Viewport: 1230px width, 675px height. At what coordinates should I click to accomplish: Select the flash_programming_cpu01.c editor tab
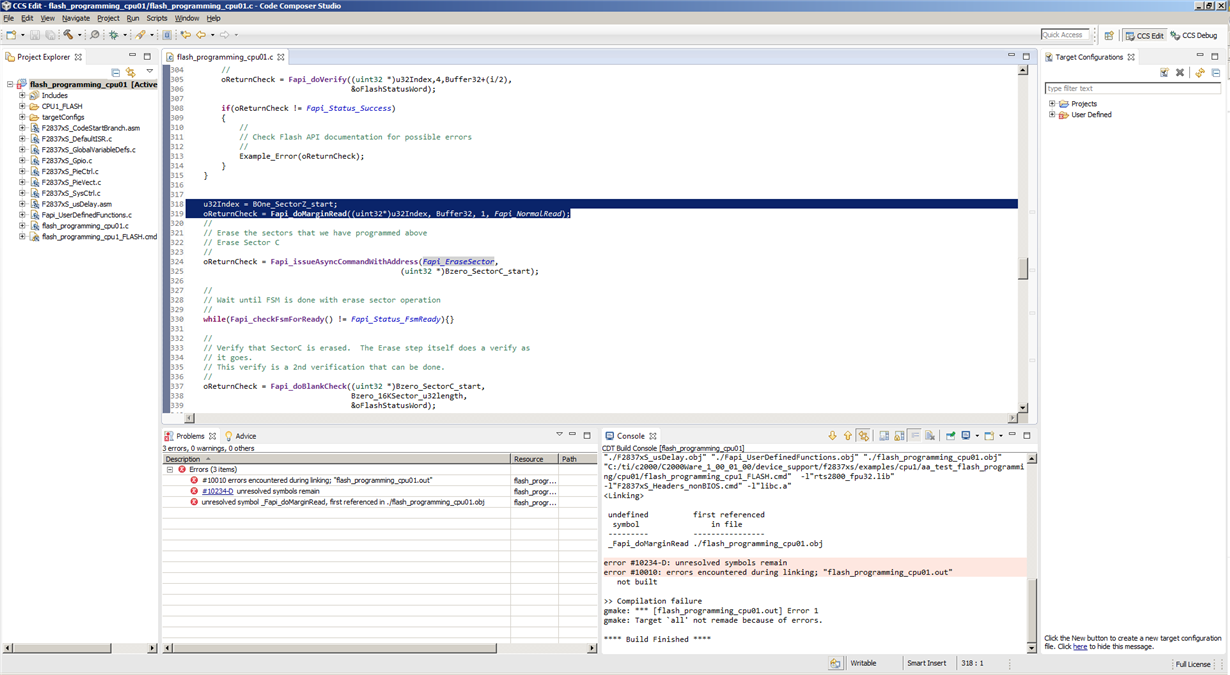pos(224,57)
